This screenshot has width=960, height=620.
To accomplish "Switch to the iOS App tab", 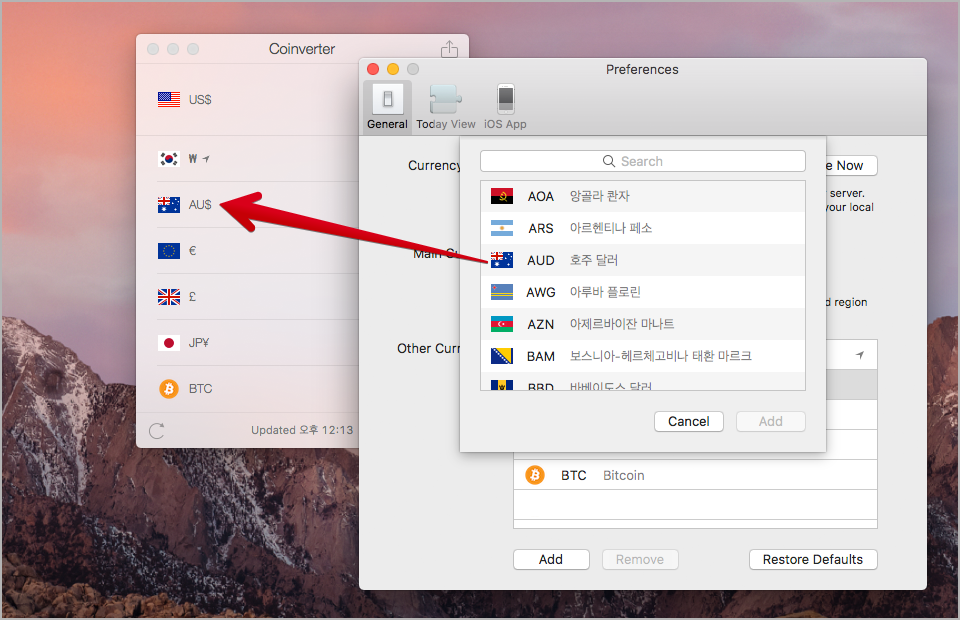I will 505,107.
